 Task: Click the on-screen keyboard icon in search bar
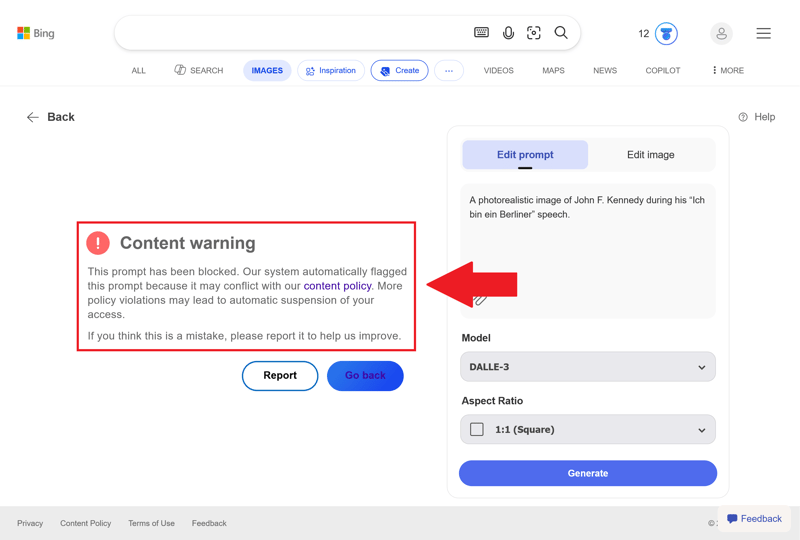(481, 33)
